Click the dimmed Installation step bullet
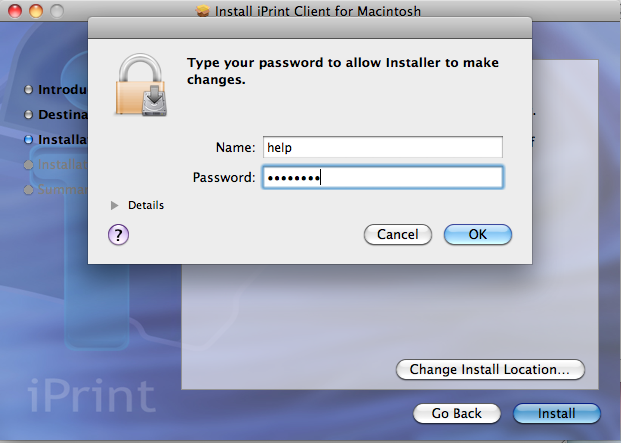The height and width of the screenshot is (443, 621). click(x=29, y=165)
